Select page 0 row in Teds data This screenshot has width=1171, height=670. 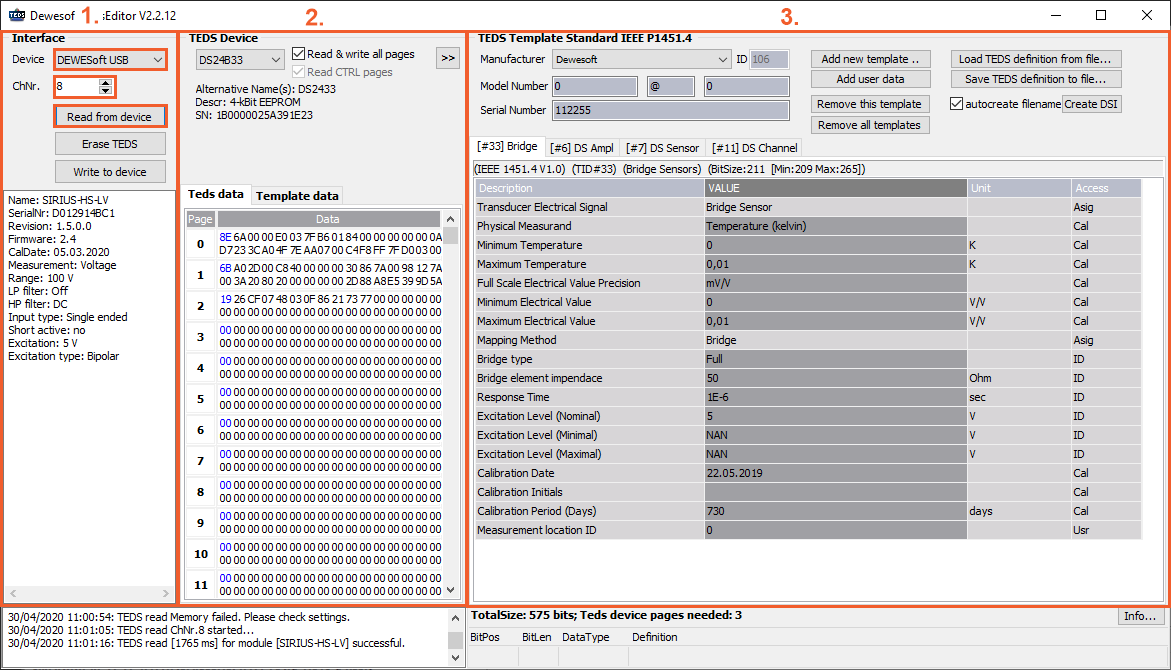coord(314,244)
